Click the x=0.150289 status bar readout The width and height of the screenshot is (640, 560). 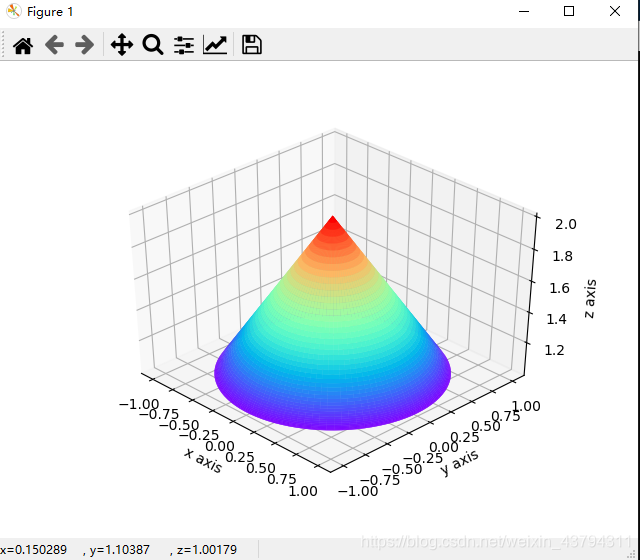[33, 550]
